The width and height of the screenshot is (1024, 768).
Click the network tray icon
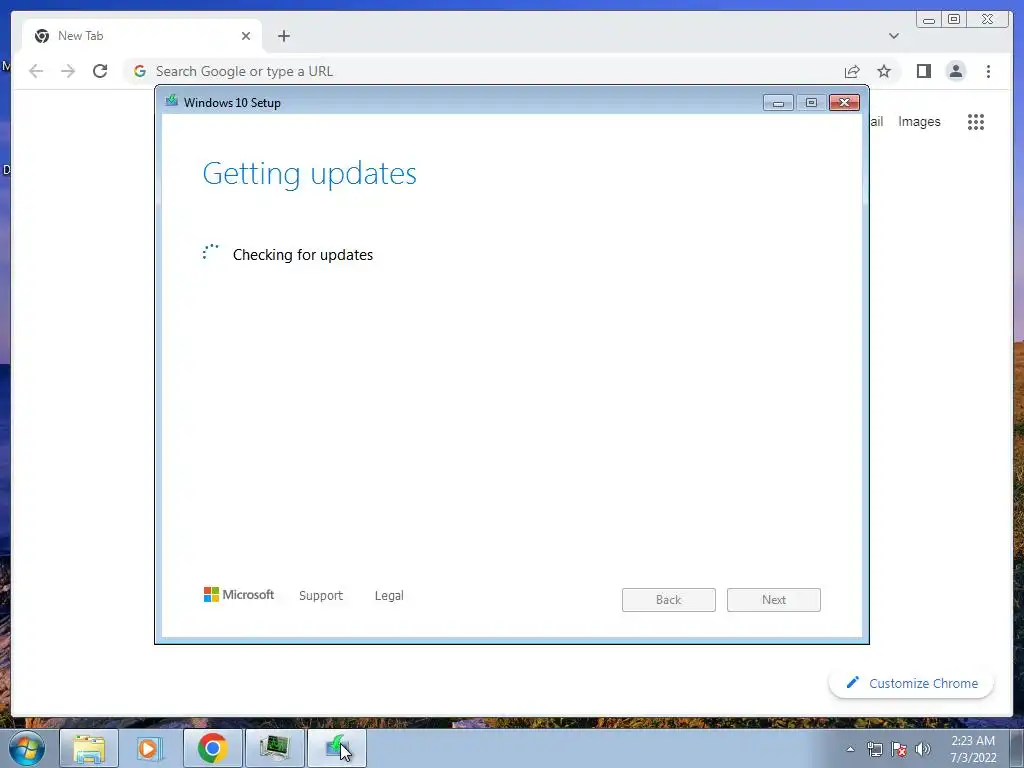pyautogui.click(x=874, y=749)
